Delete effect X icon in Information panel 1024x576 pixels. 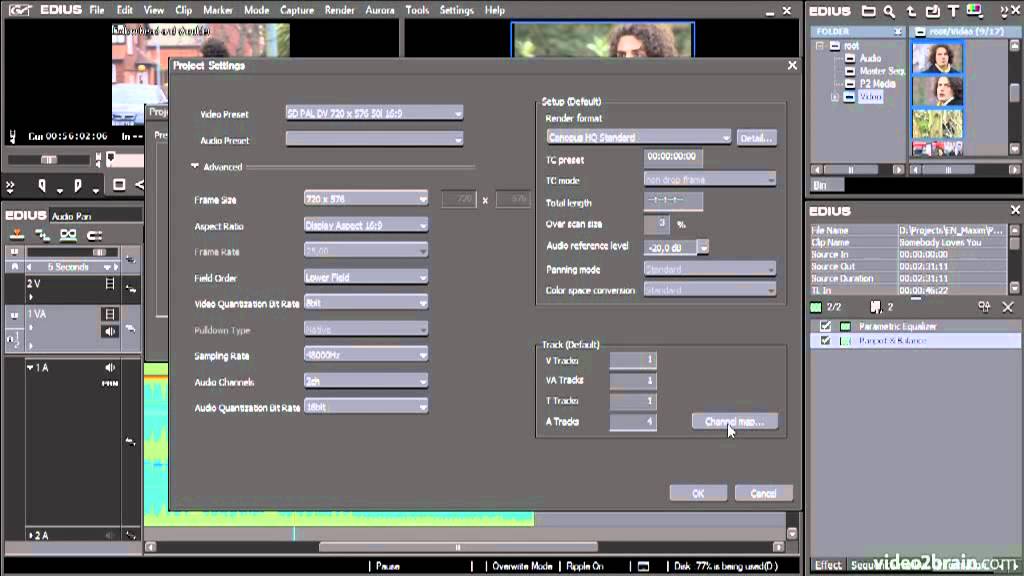1008,307
